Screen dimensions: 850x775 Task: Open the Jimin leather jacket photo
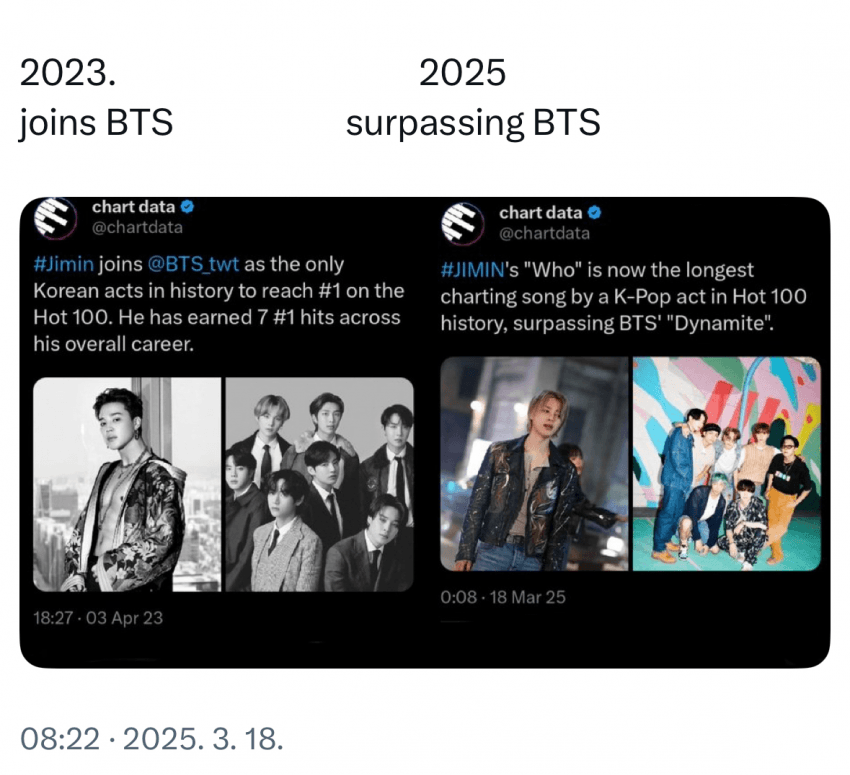click(x=534, y=463)
